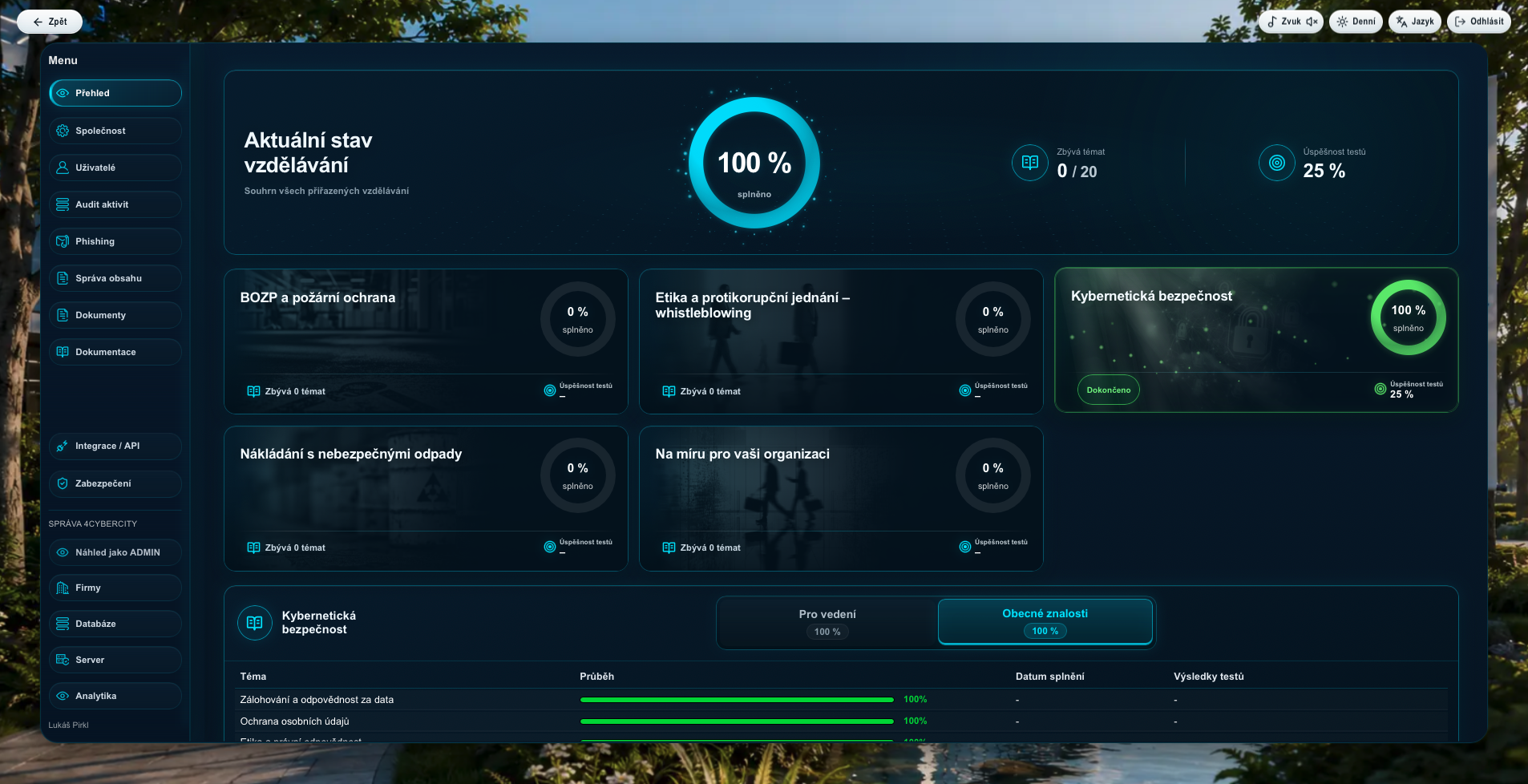Image resolution: width=1528 pixels, height=784 pixels.
Task: Click the gear icon beside Společnost
Action: coord(63,131)
